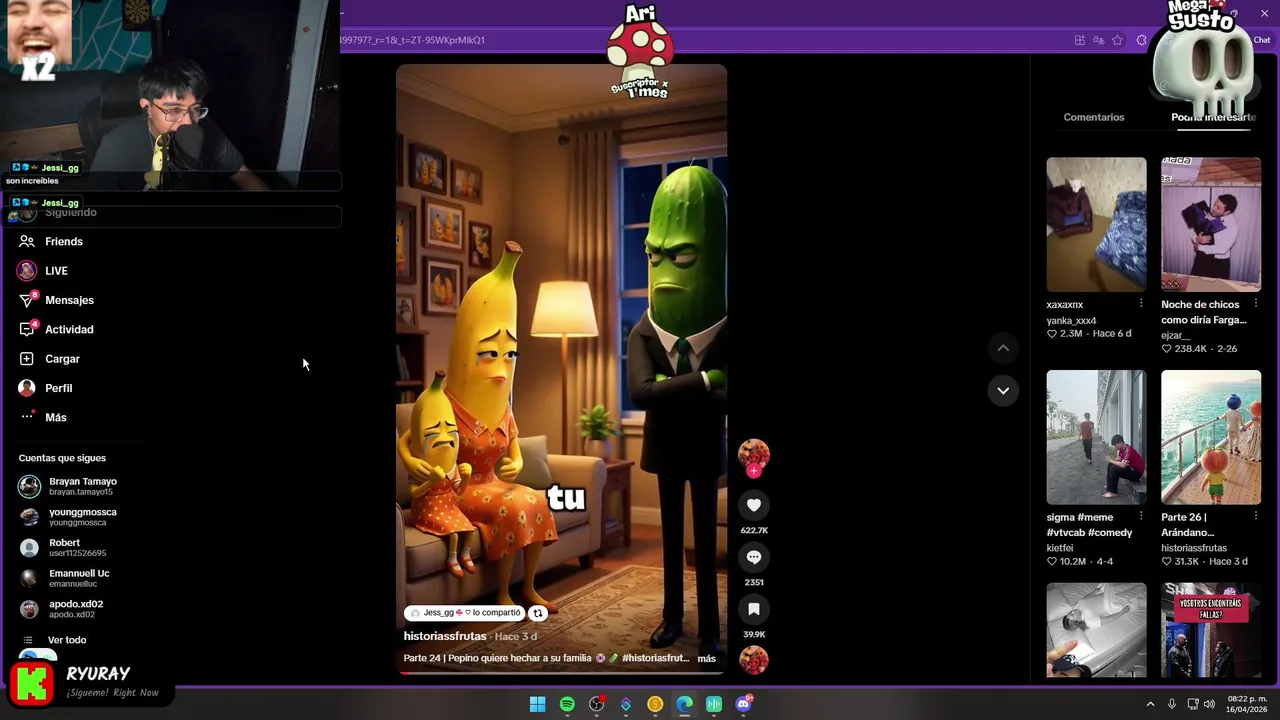Click the split screen icon in the address bar
The width and height of the screenshot is (1280, 720).
[1080, 40]
